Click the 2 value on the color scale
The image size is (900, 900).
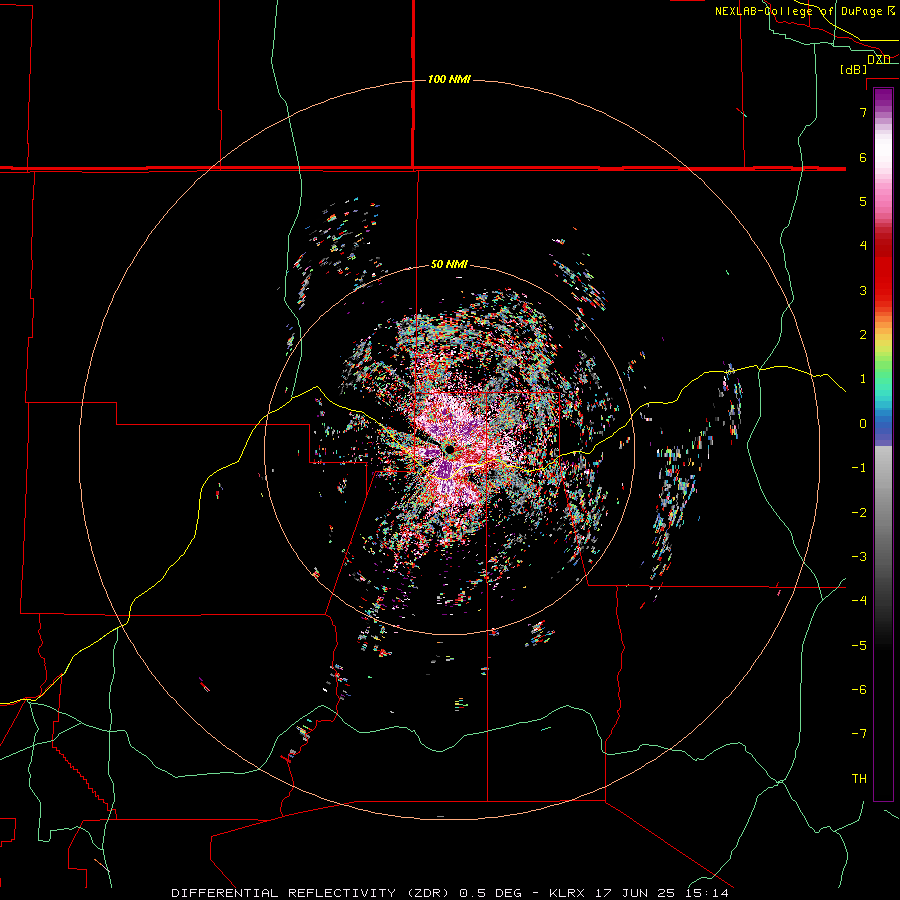coord(863,335)
